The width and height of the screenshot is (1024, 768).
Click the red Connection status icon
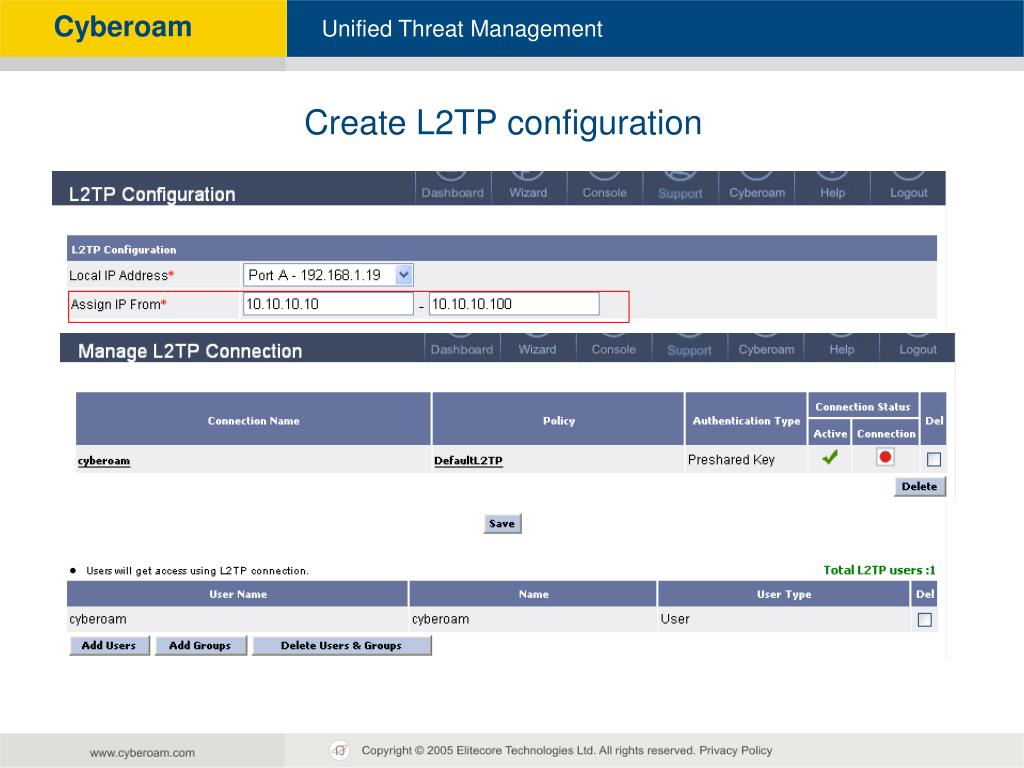tap(885, 457)
